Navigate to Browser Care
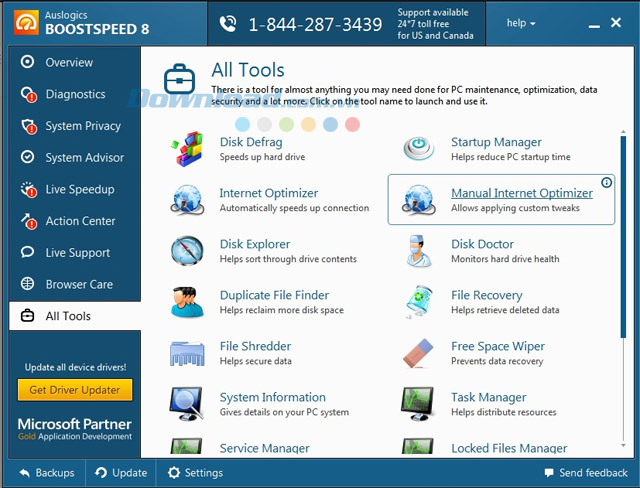Image resolution: width=640 pixels, height=488 pixels. coord(75,284)
